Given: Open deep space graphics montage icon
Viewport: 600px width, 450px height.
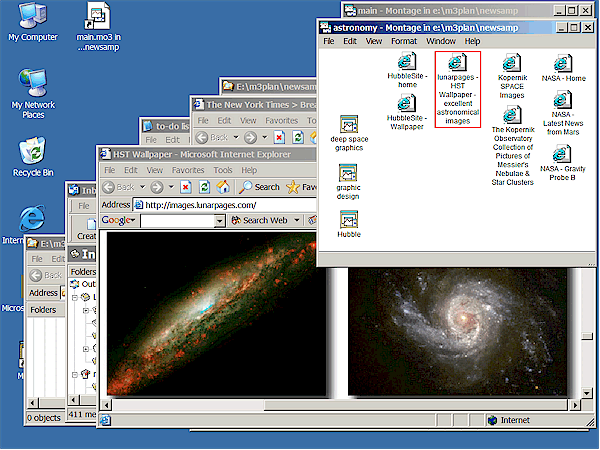Looking at the screenshot, I should (349, 133).
